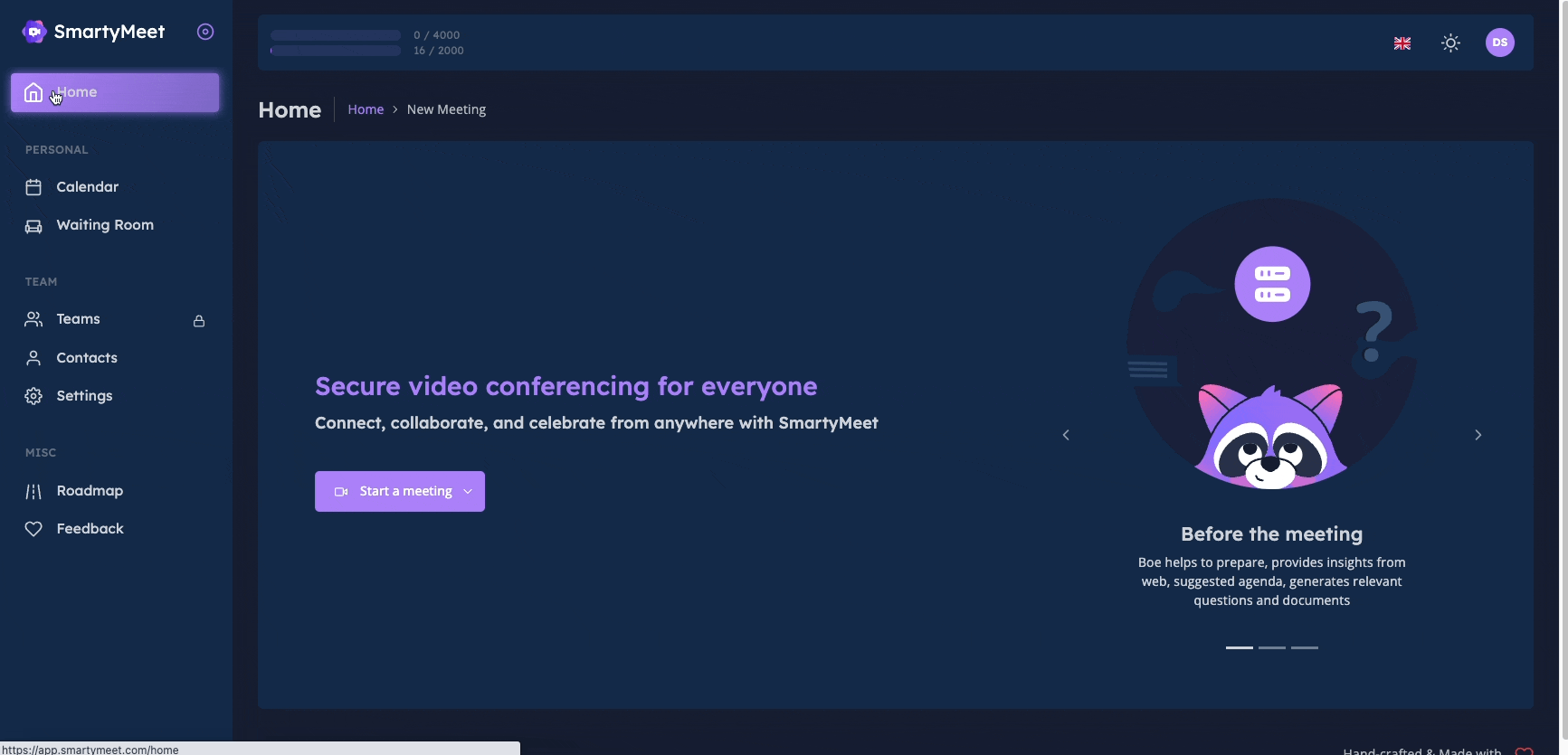1568x755 pixels.
Task: Expand the Start a meeting dropdown arrow
Action: click(468, 492)
